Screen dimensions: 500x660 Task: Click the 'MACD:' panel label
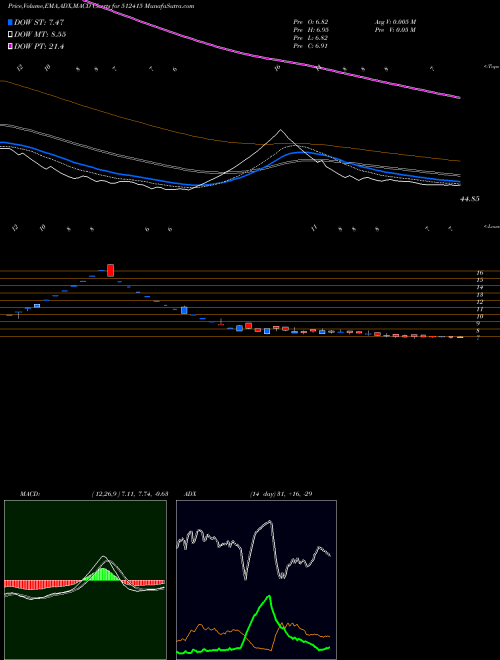pyautogui.click(x=29, y=494)
